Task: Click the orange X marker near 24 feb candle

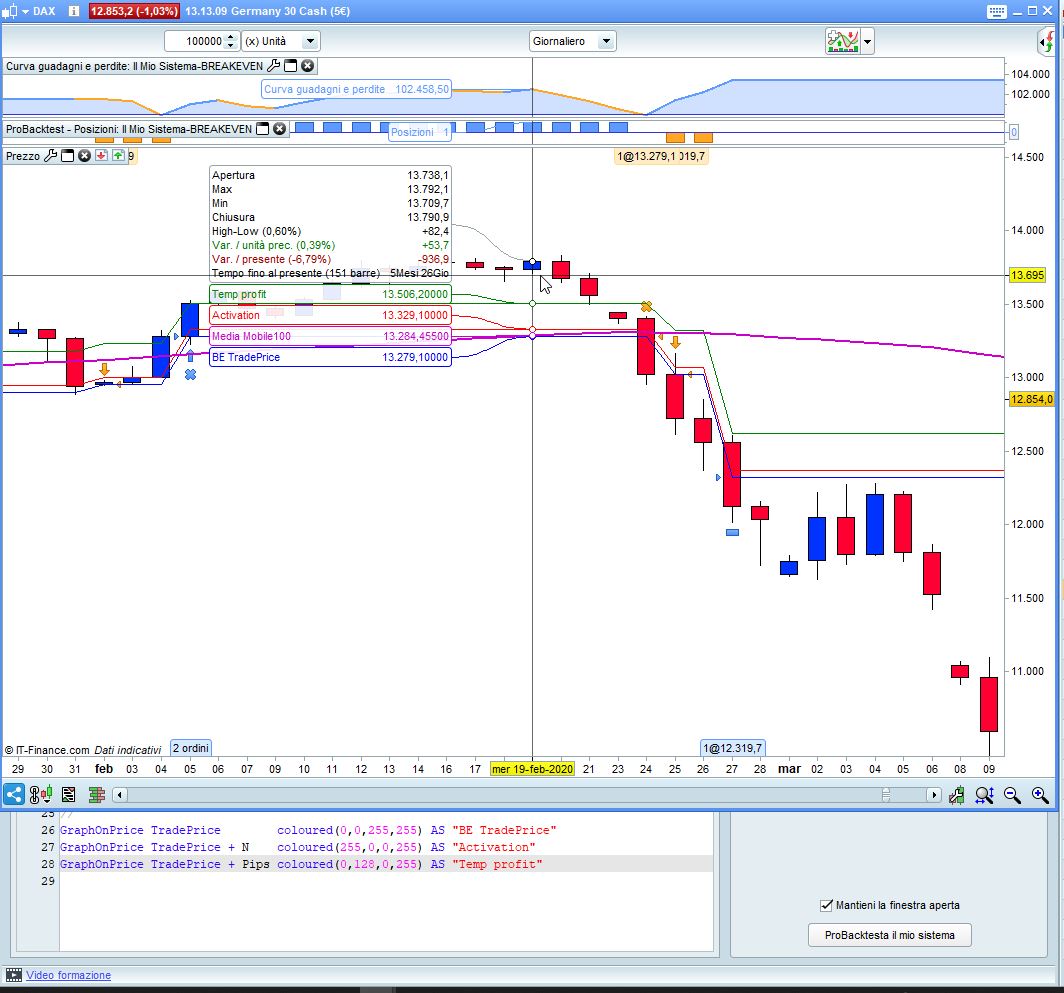Action: pyautogui.click(x=647, y=307)
